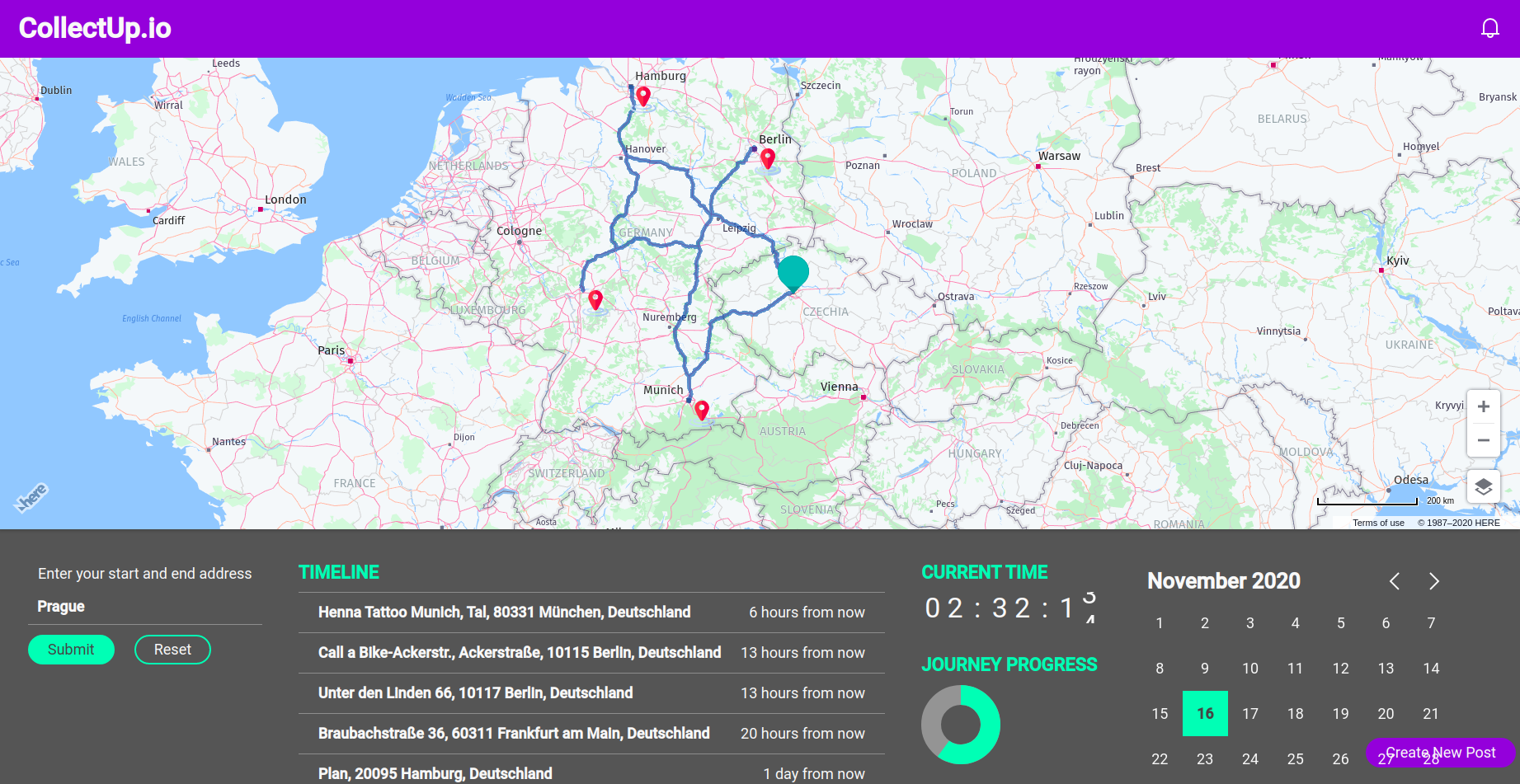Viewport: 1520px width, 784px height.
Task: Choose November 9 in the calendar
Action: tap(1205, 669)
